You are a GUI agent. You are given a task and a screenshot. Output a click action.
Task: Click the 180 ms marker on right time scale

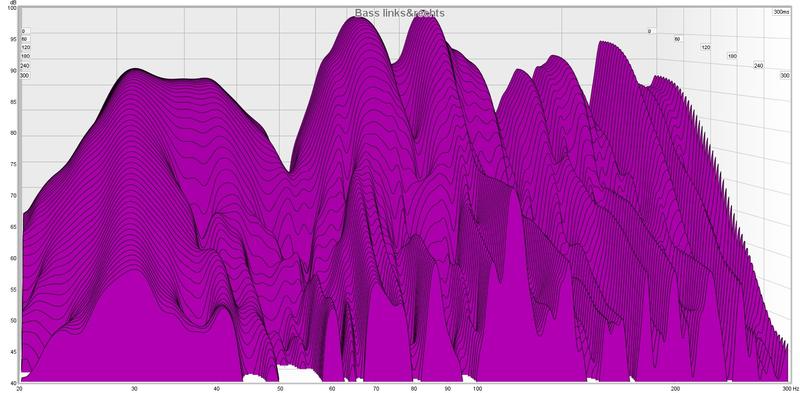(732, 56)
